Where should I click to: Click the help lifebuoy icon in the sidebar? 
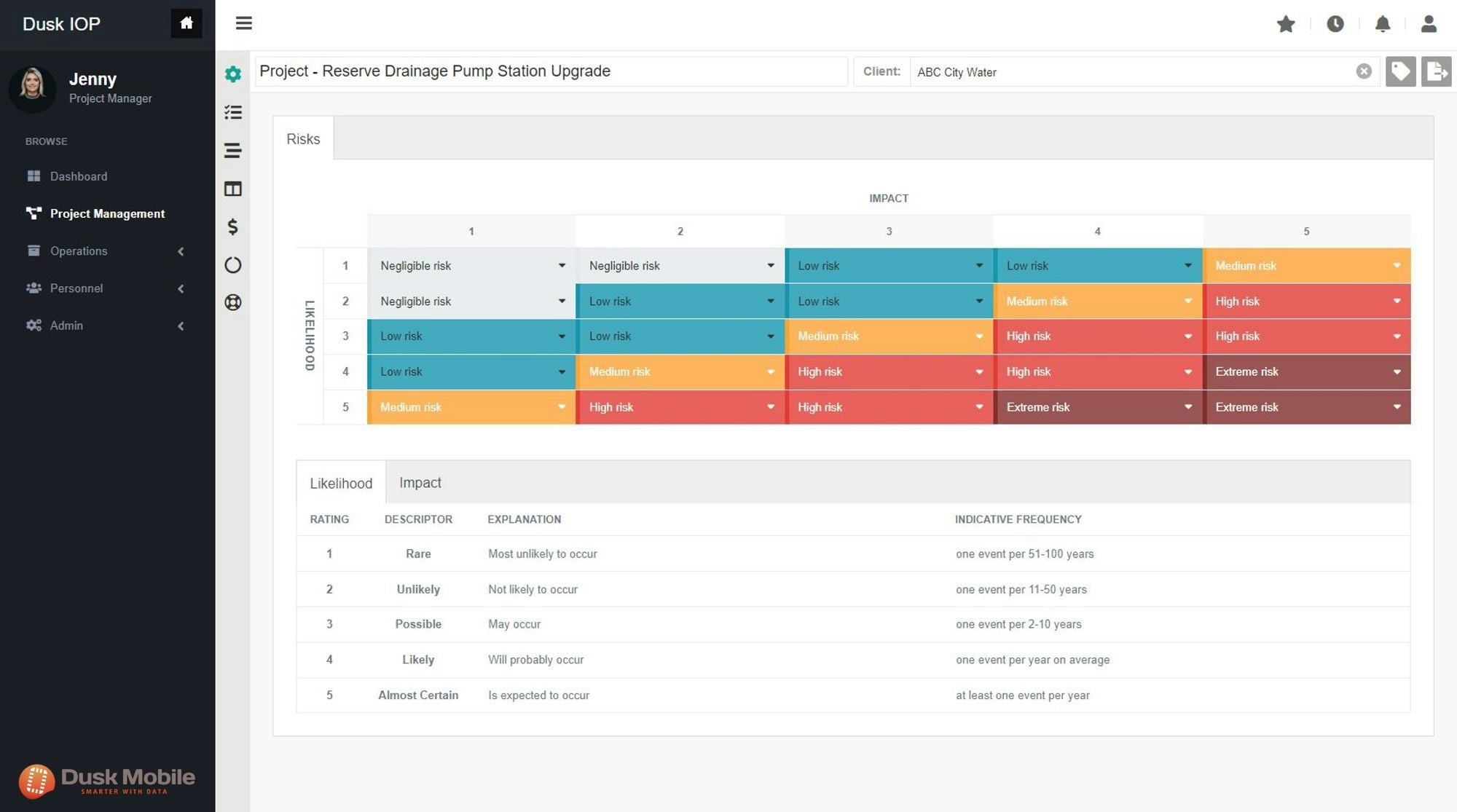click(233, 302)
